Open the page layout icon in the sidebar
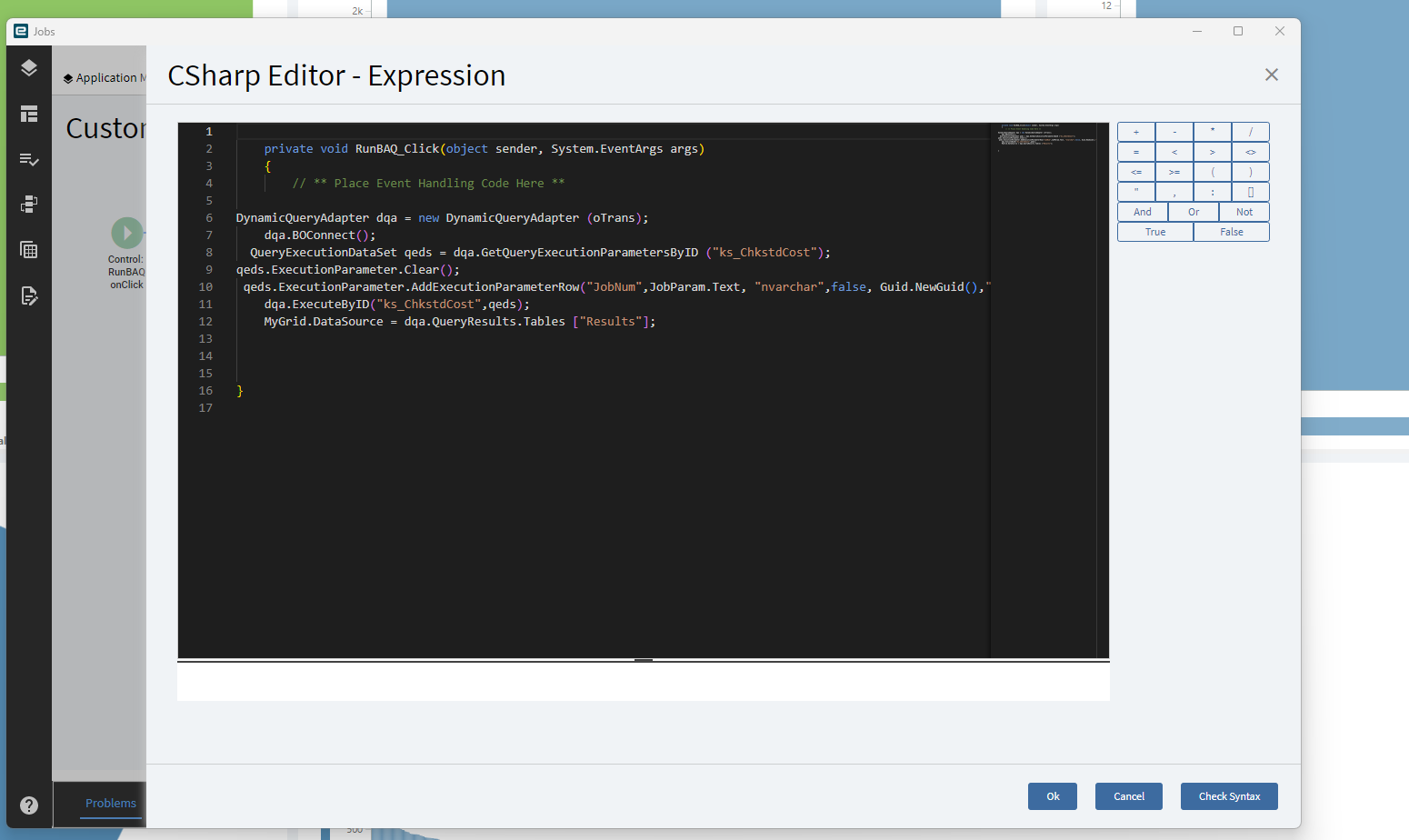 tap(29, 114)
